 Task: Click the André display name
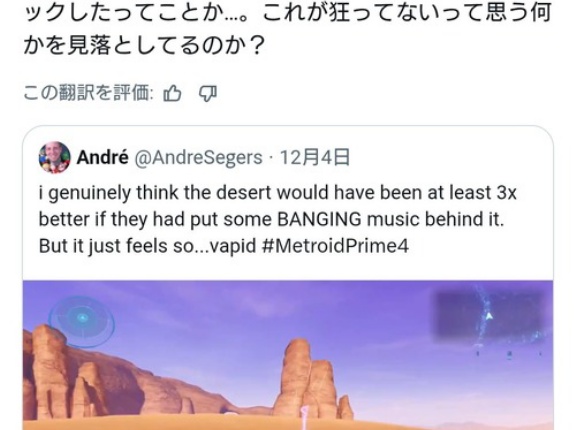click(102, 158)
